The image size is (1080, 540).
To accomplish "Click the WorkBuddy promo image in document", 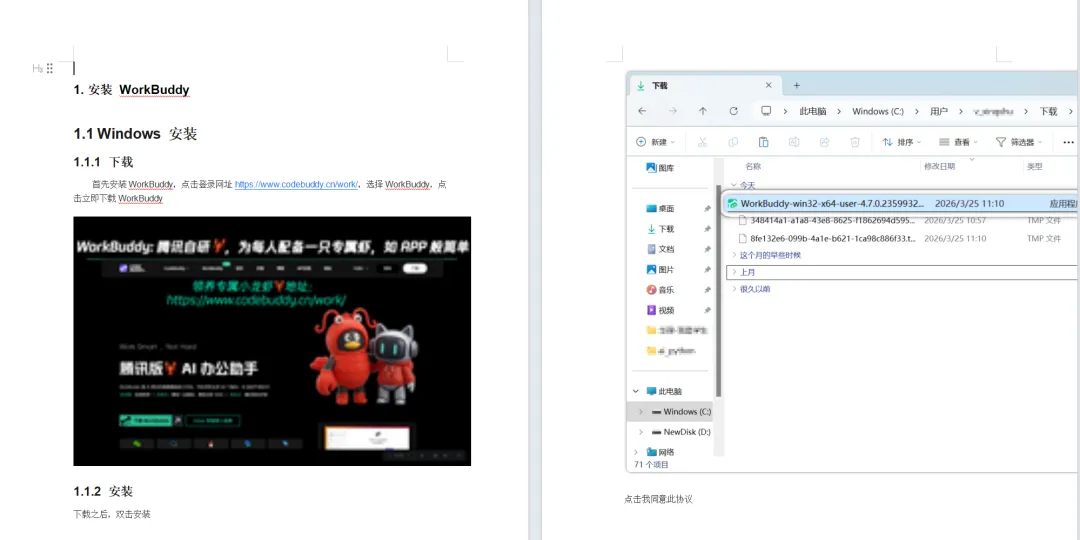I will [272, 341].
